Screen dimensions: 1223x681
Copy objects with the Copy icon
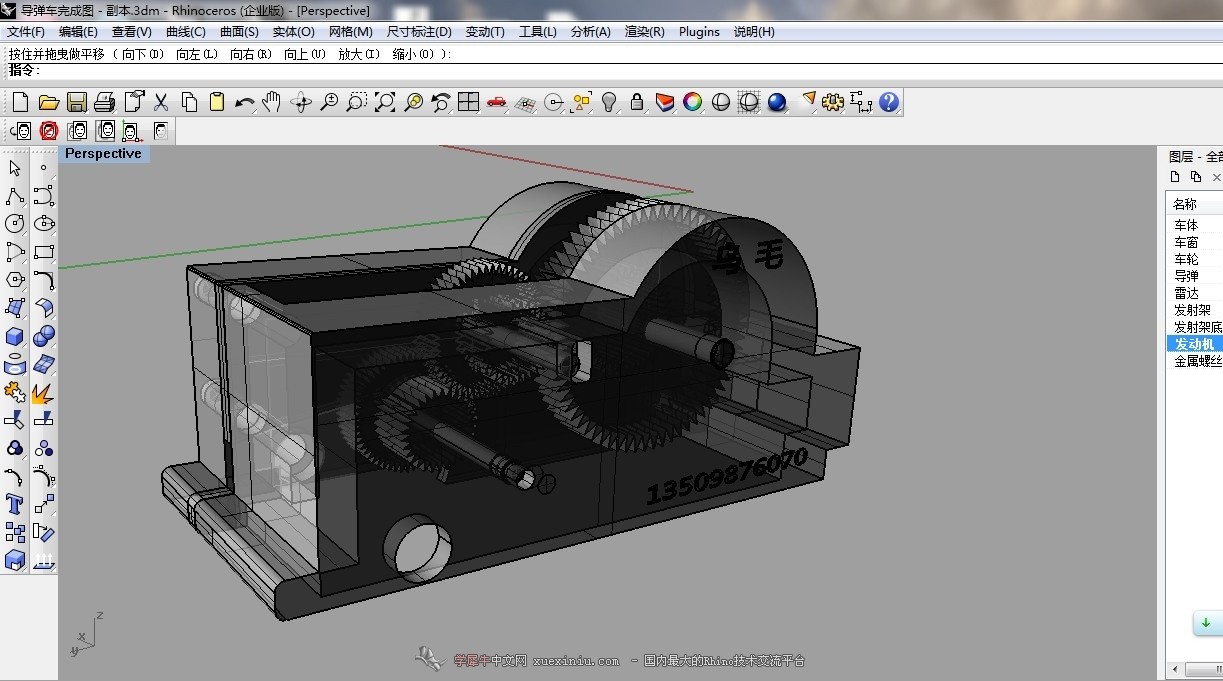pos(188,102)
